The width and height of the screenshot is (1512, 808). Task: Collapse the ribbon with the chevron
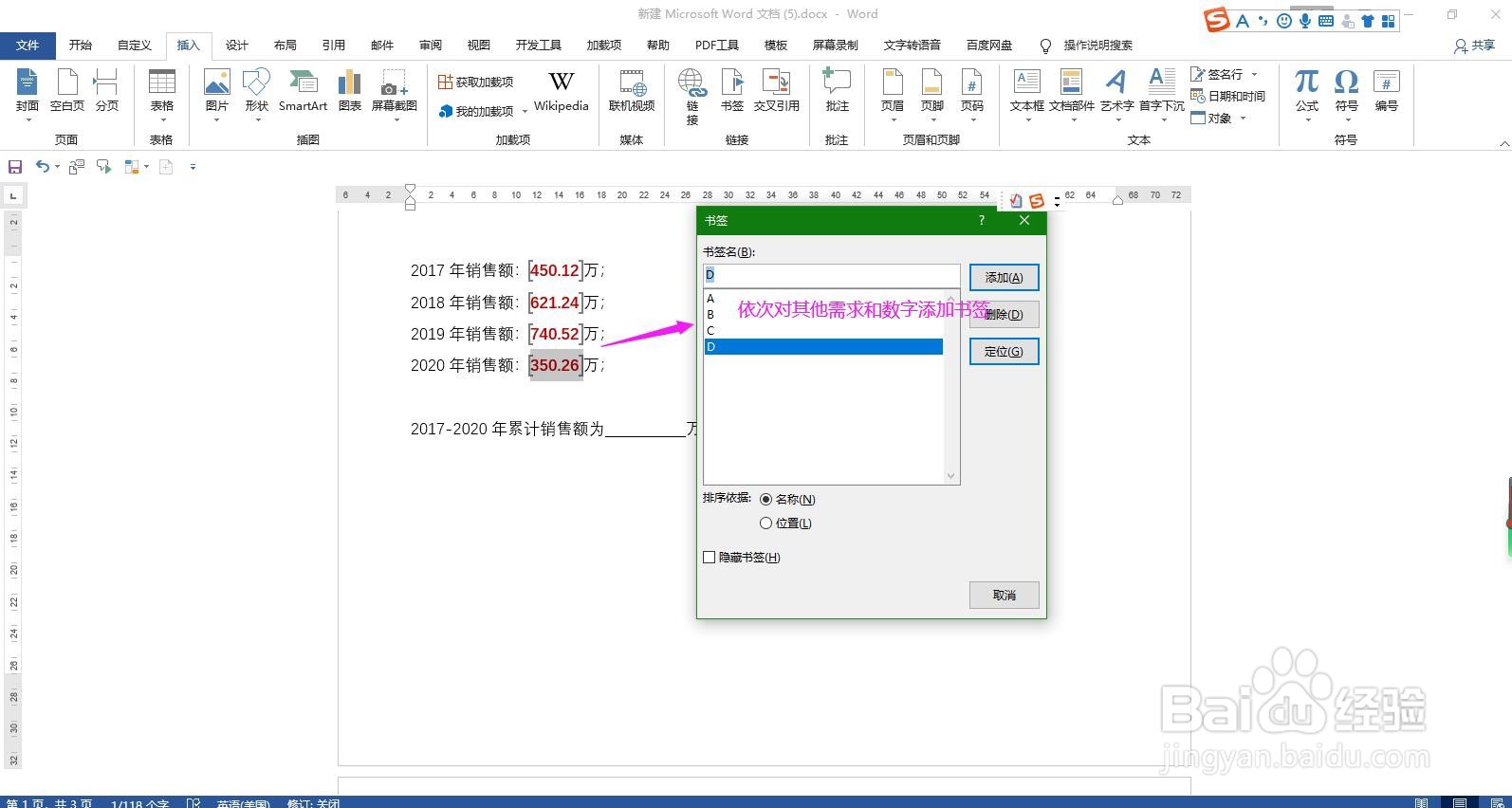point(1504,143)
